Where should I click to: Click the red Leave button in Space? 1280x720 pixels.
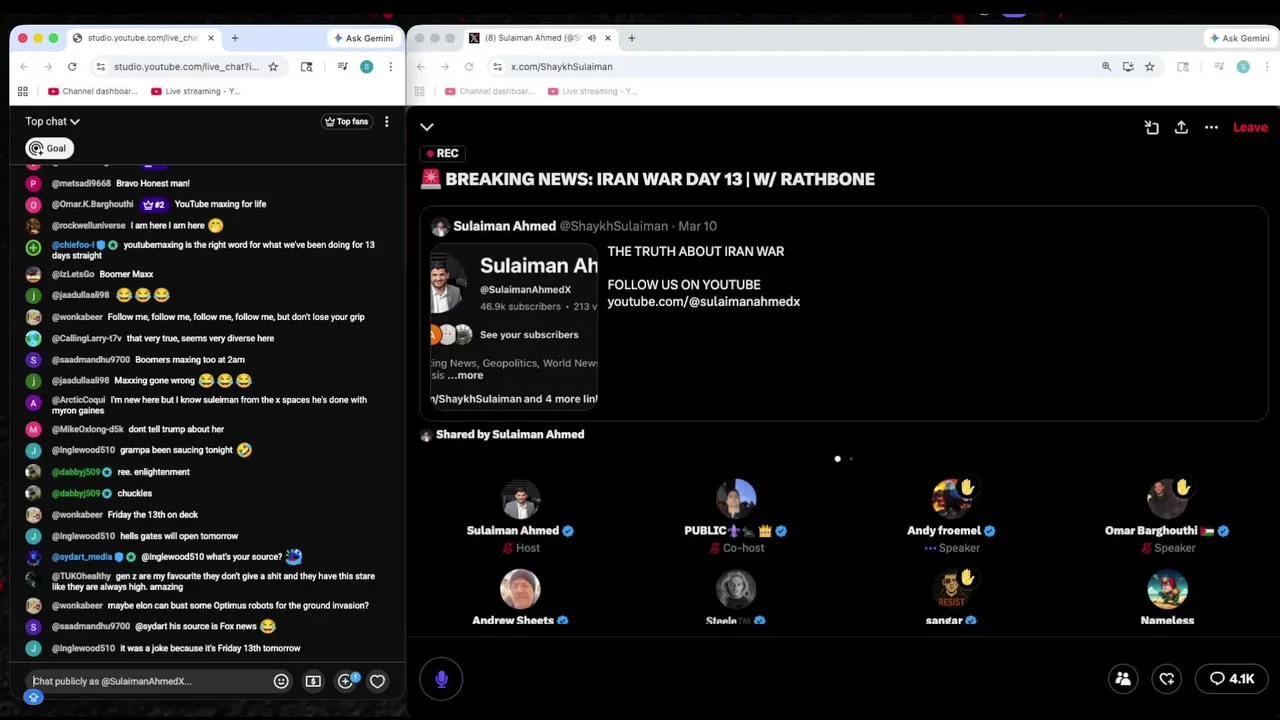tap(1250, 127)
